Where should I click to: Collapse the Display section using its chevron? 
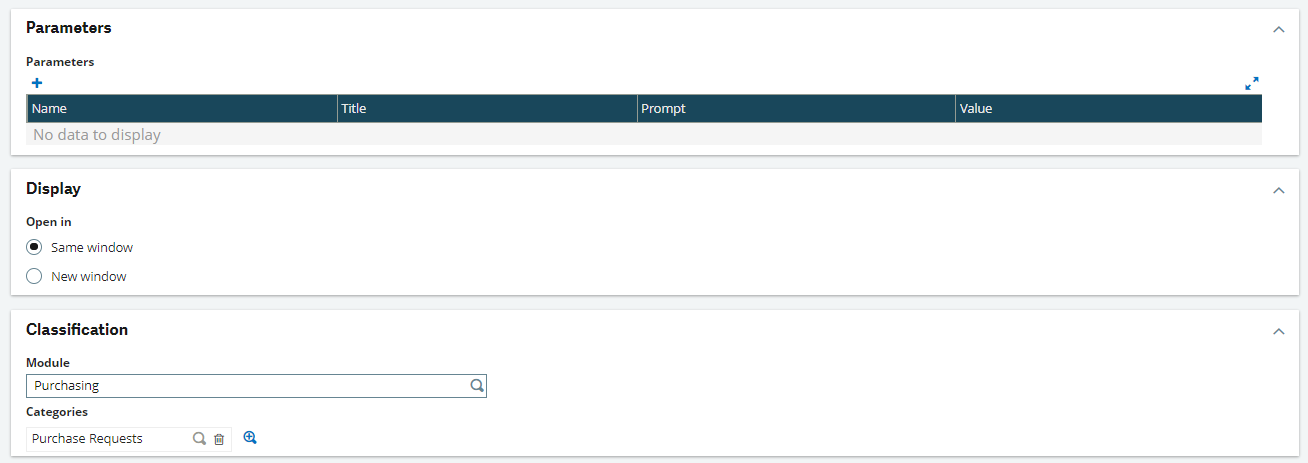pyautogui.click(x=1278, y=190)
